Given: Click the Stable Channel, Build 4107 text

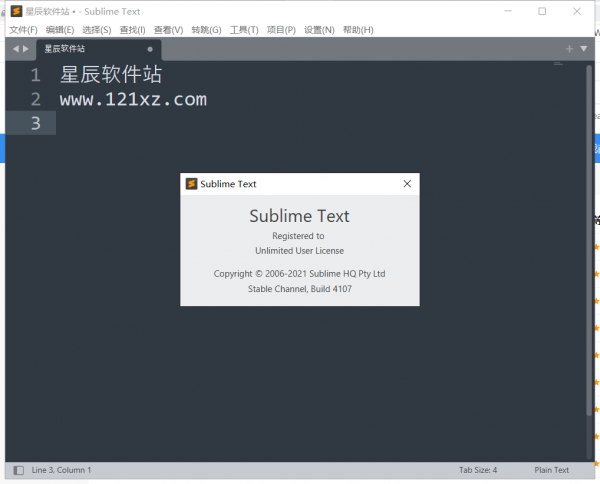Looking at the screenshot, I should click(300, 289).
